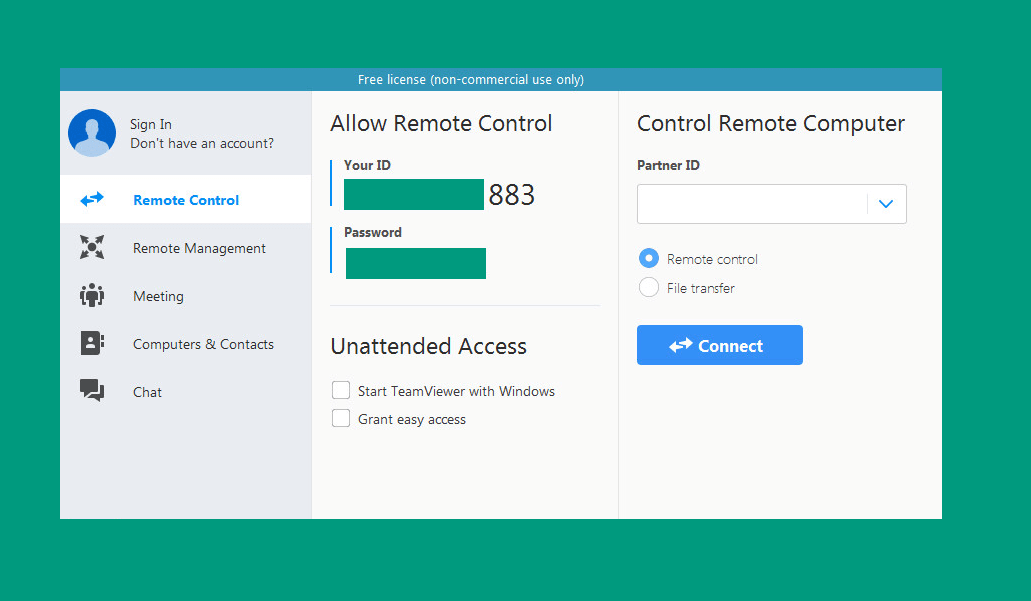
Task: Open the Remote Management menu label
Action: (199, 249)
